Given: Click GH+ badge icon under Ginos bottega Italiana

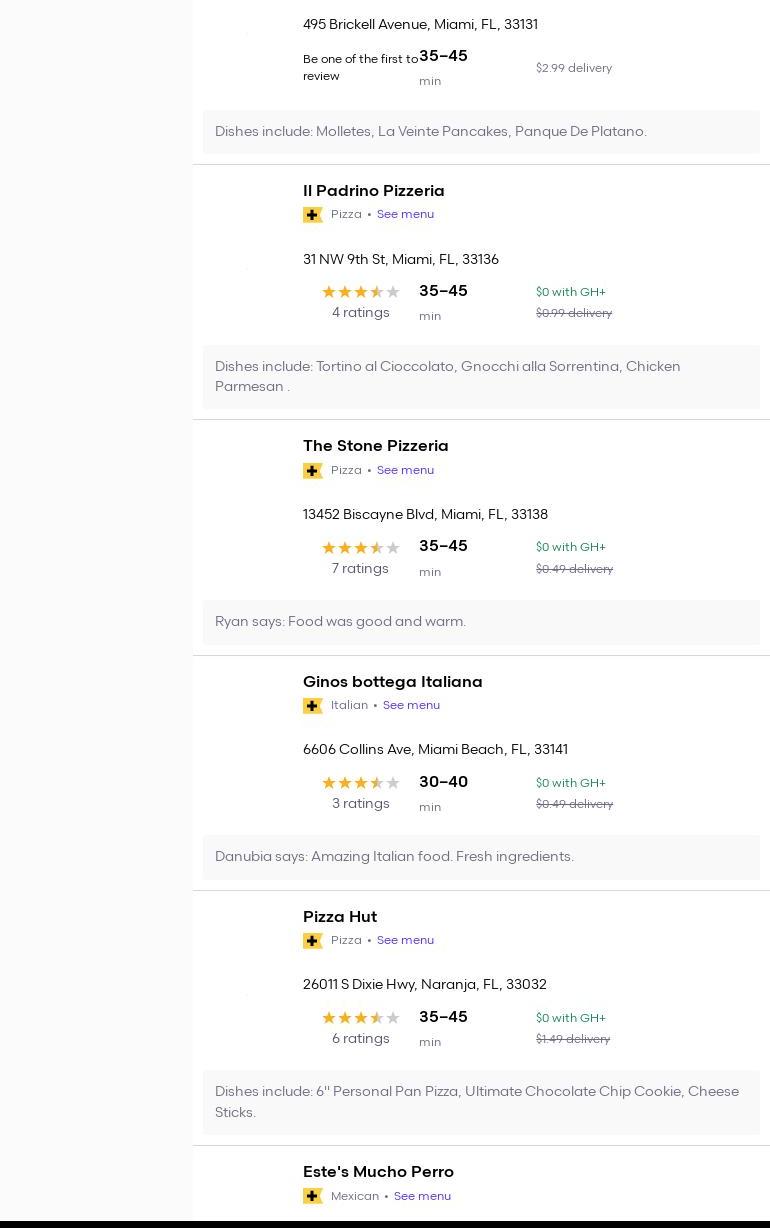Looking at the screenshot, I should click(x=312, y=706).
